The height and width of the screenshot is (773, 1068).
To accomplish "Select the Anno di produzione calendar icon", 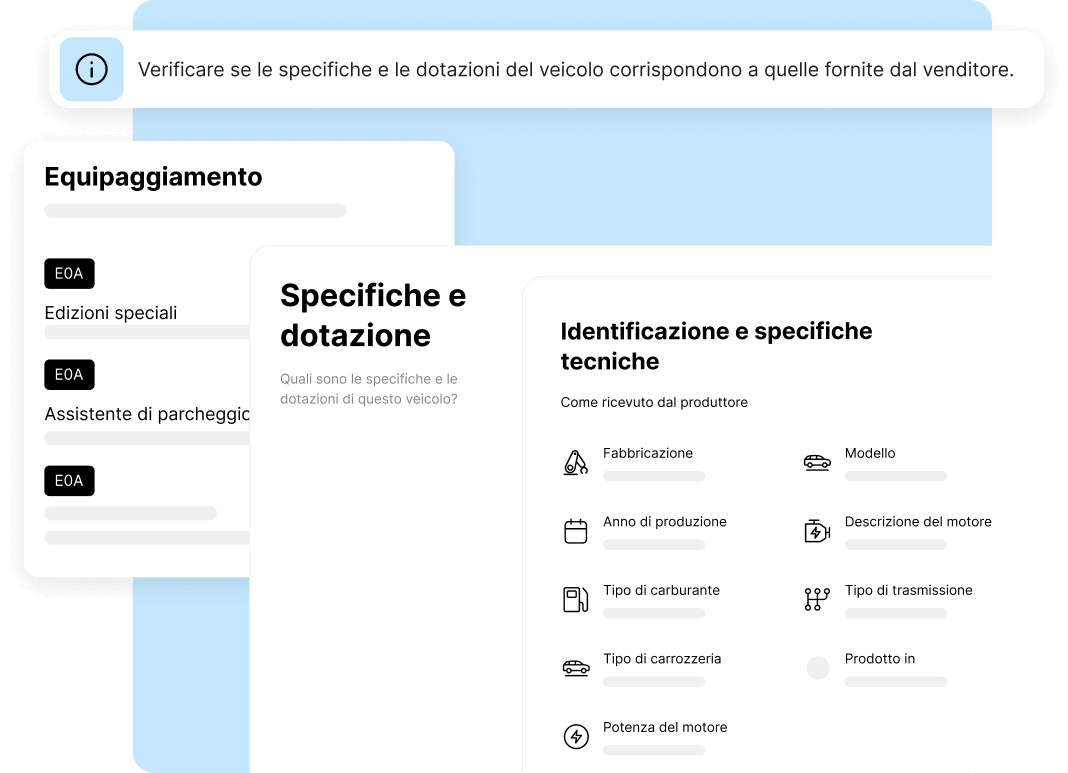I will [575, 531].
